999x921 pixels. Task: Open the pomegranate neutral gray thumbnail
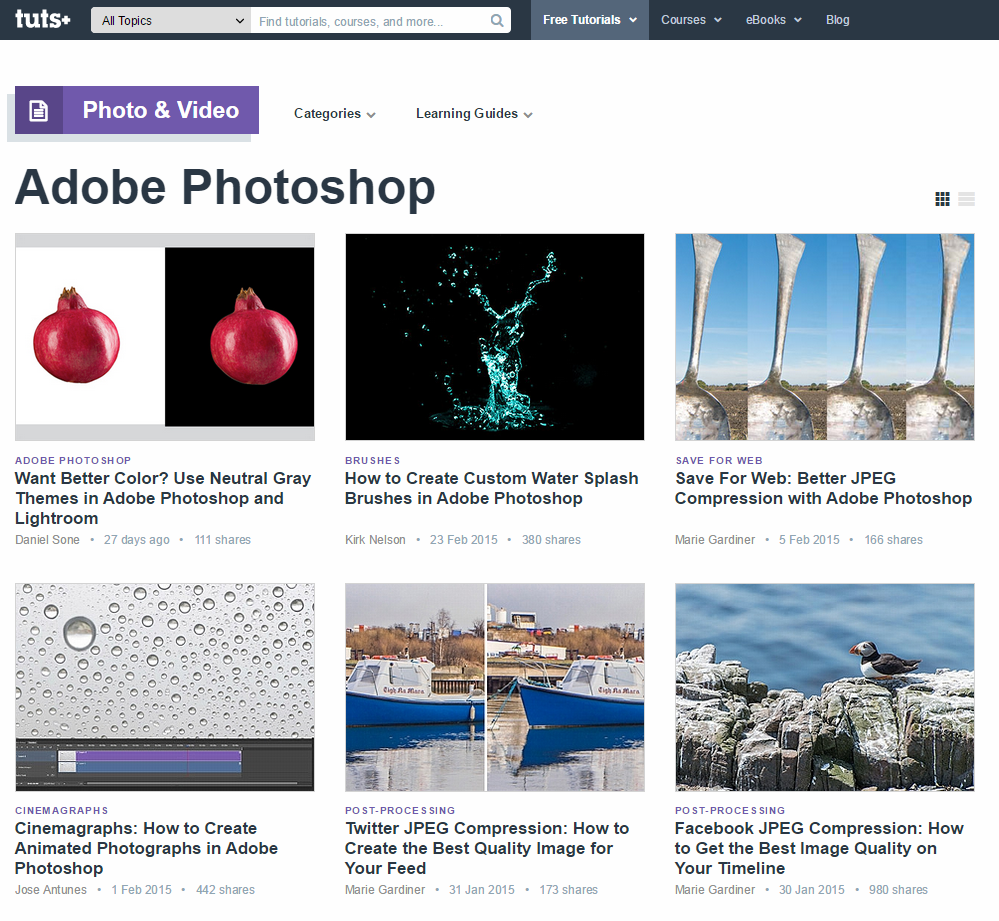tap(165, 337)
